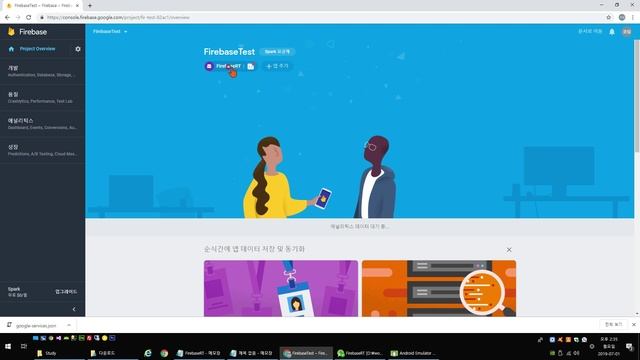Click the browser back arrow
The image size is (640, 360).
click(7, 18)
